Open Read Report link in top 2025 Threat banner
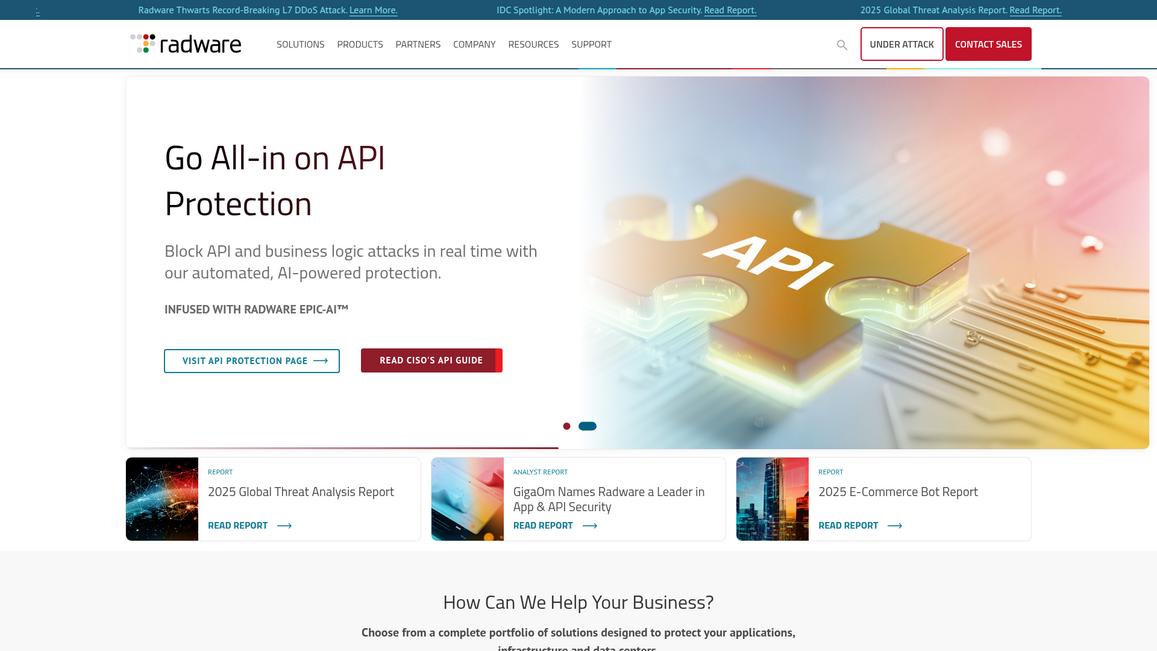This screenshot has width=1157, height=651. 1035,10
